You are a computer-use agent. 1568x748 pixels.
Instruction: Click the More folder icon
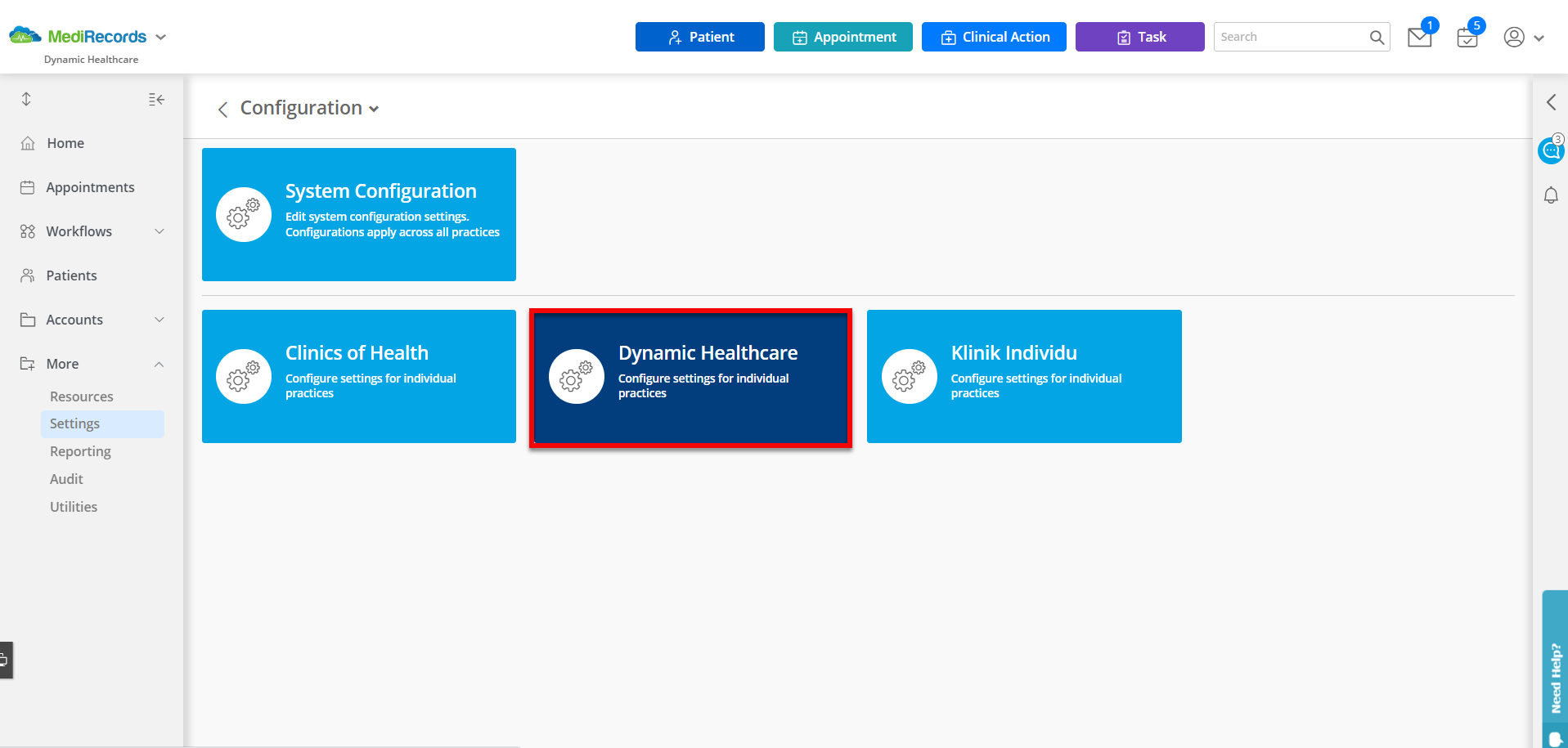click(27, 364)
